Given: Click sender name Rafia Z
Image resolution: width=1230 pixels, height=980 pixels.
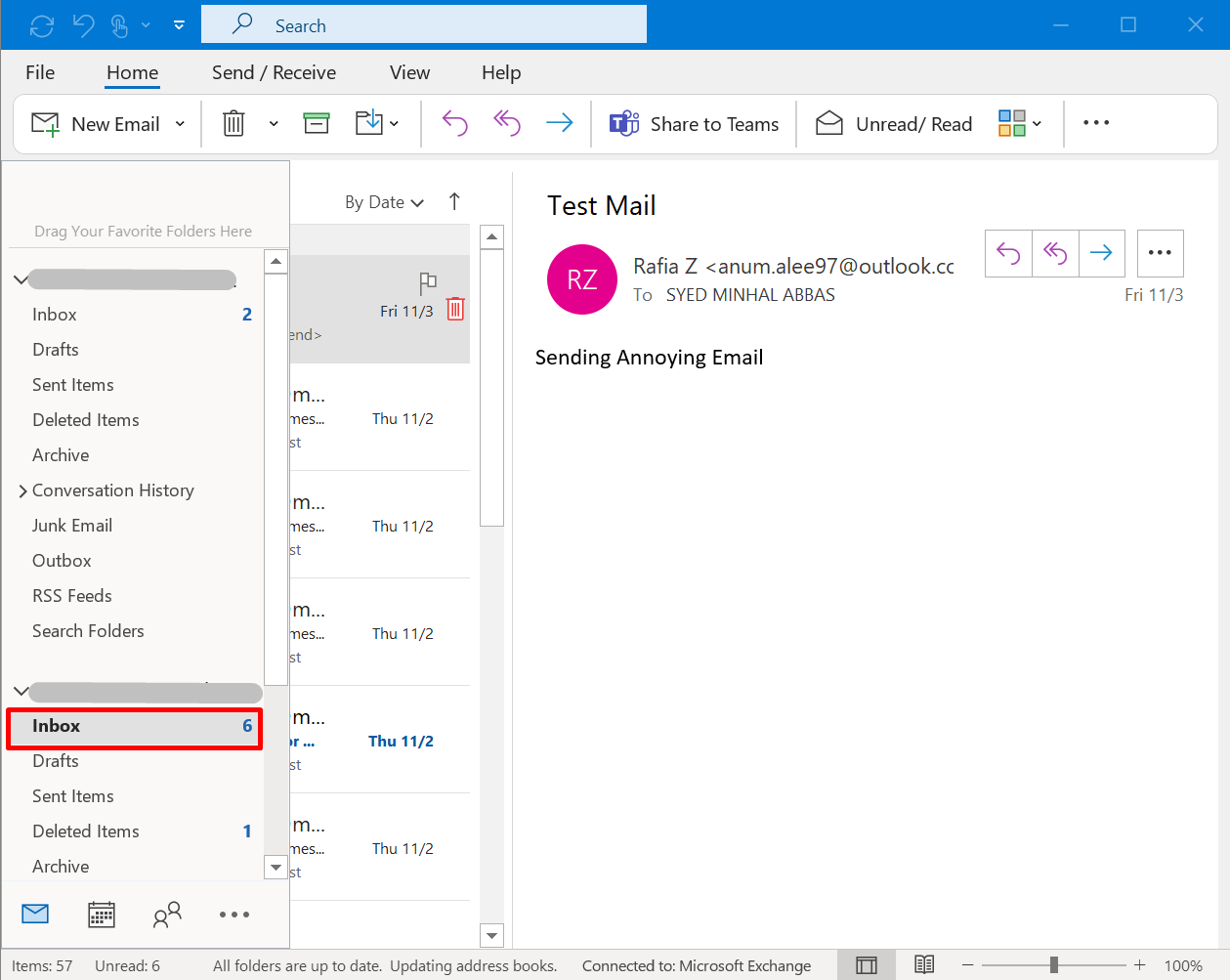Looking at the screenshot, I should point(665,266).
